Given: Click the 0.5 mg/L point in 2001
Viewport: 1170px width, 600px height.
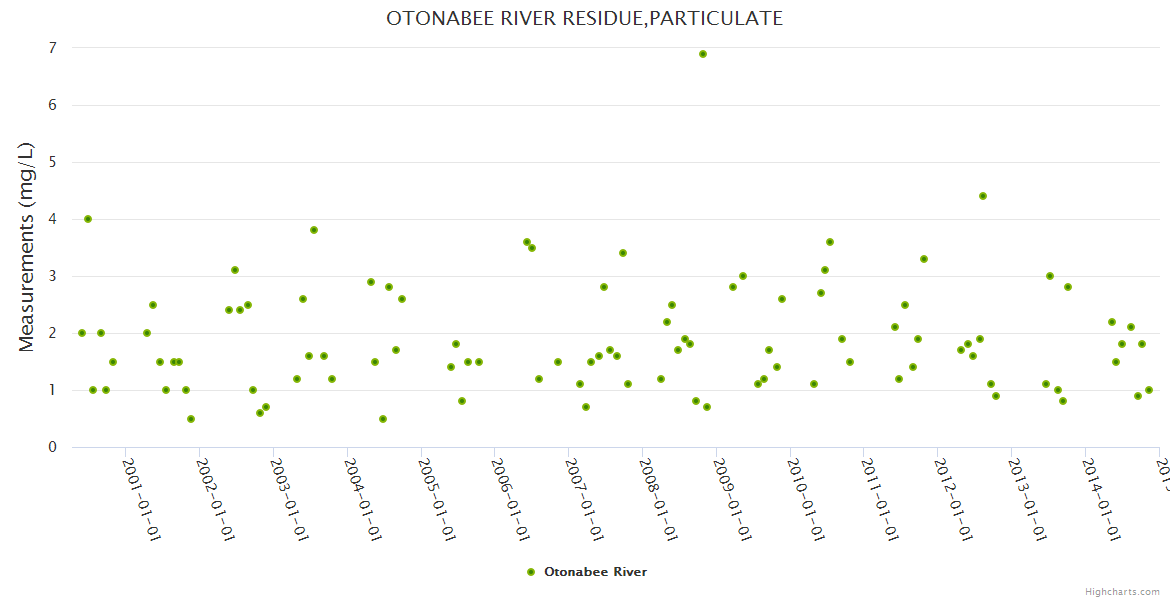Looking at the screenshot, I should click(x=191, y=419).
